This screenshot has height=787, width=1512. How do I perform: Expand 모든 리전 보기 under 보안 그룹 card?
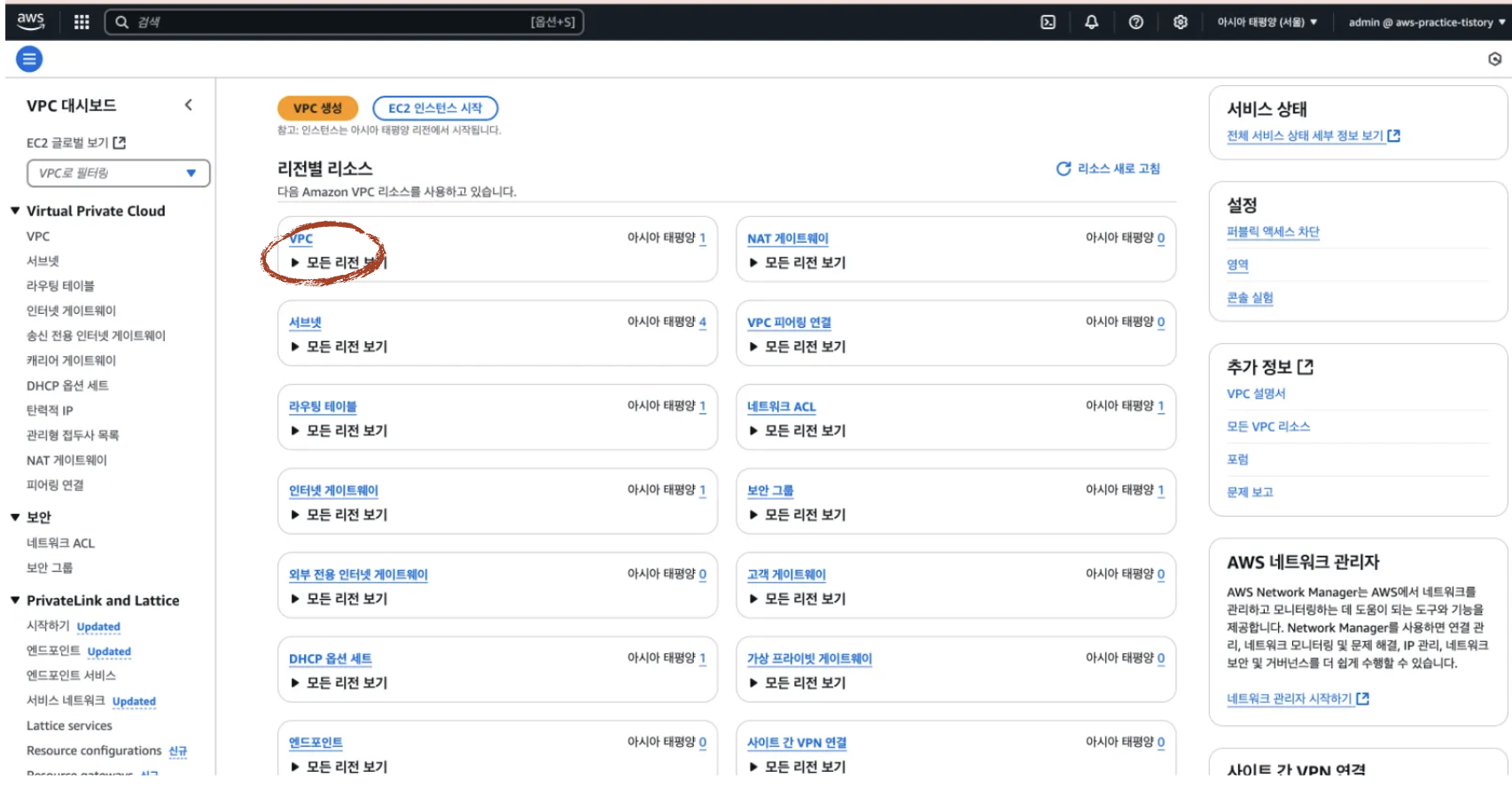[x=797, y=515]
